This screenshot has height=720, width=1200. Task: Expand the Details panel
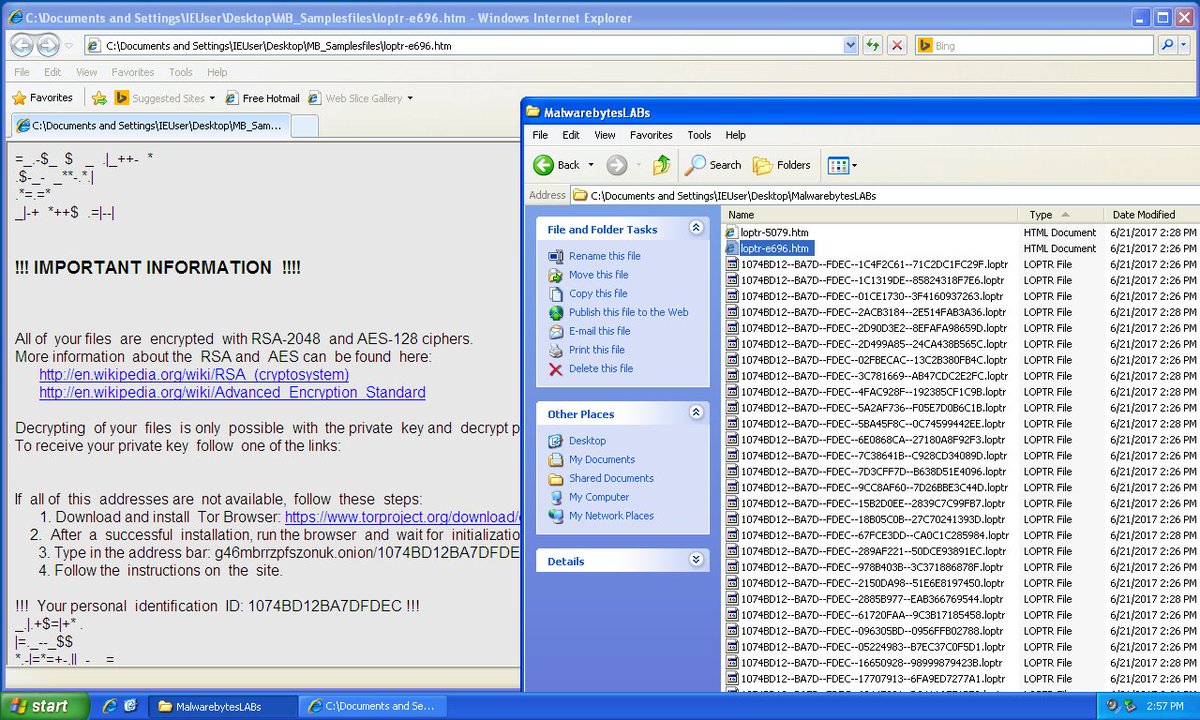(696, 561)
